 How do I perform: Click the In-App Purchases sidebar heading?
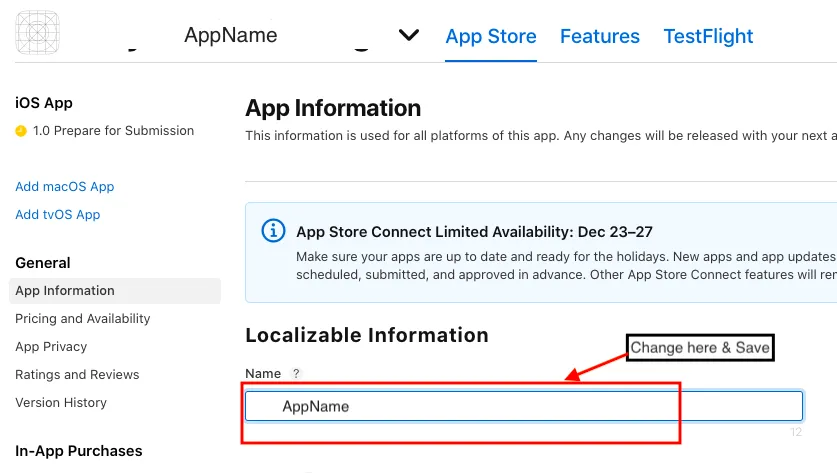click(79, 451)
